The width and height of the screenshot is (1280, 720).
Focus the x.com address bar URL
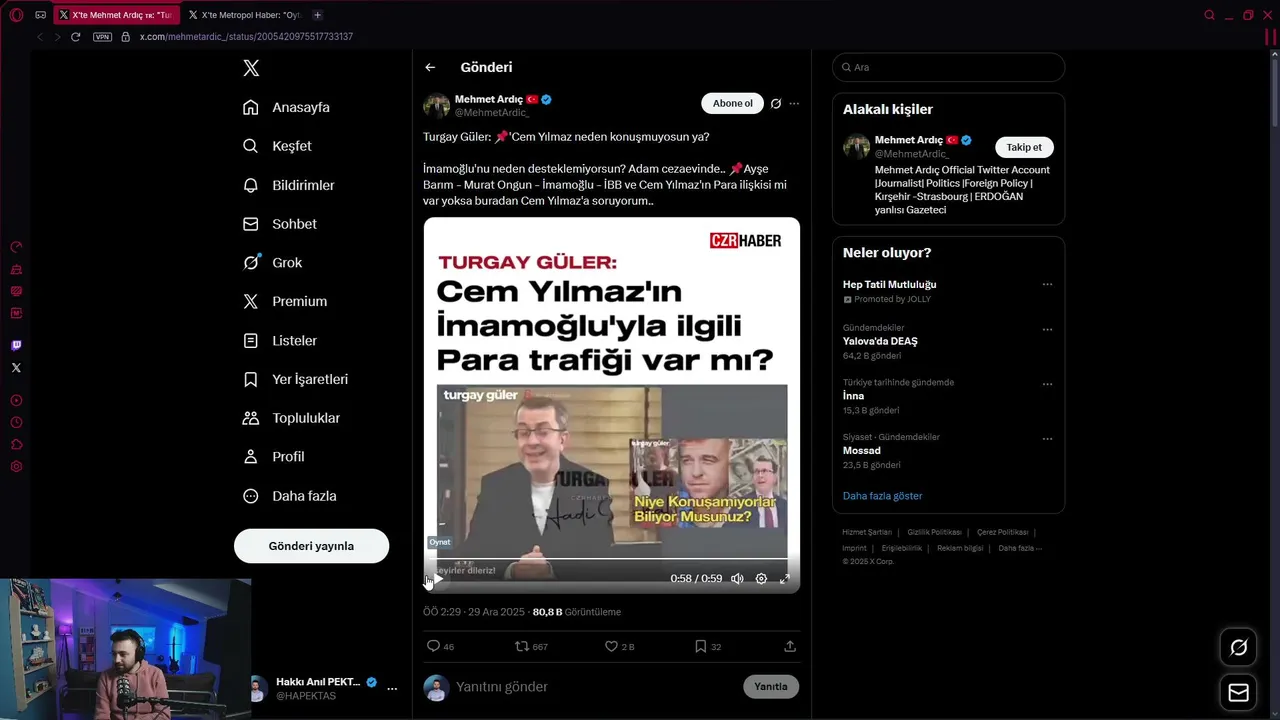(x=246, y=37)
